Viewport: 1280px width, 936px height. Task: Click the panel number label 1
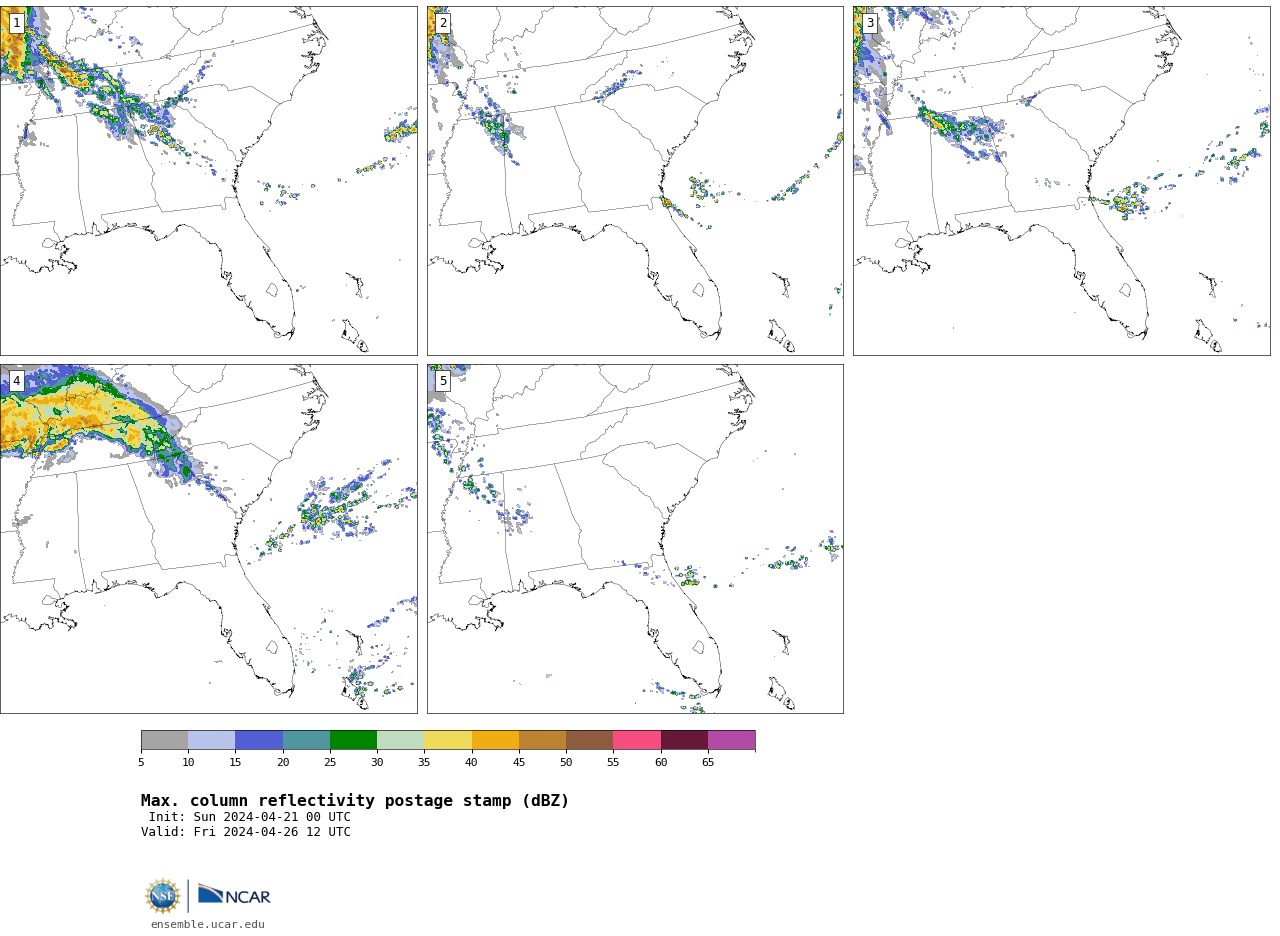tap(16, 23)
